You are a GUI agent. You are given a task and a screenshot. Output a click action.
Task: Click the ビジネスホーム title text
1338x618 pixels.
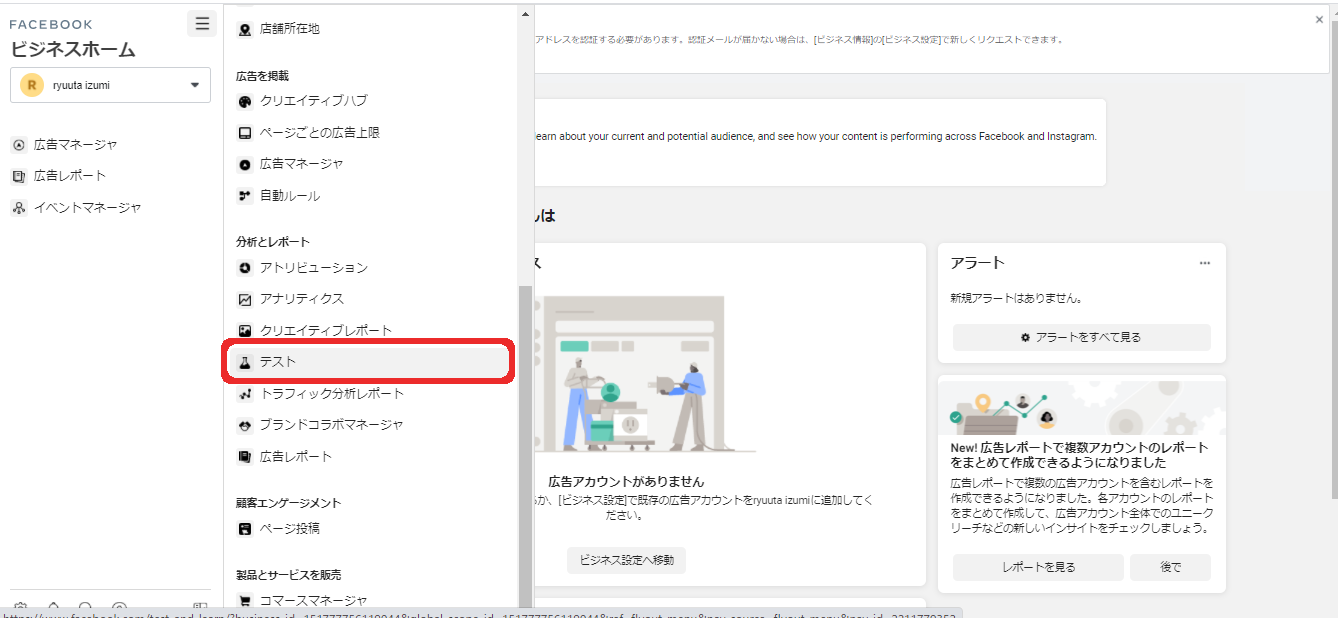click(x=72, y=50)
